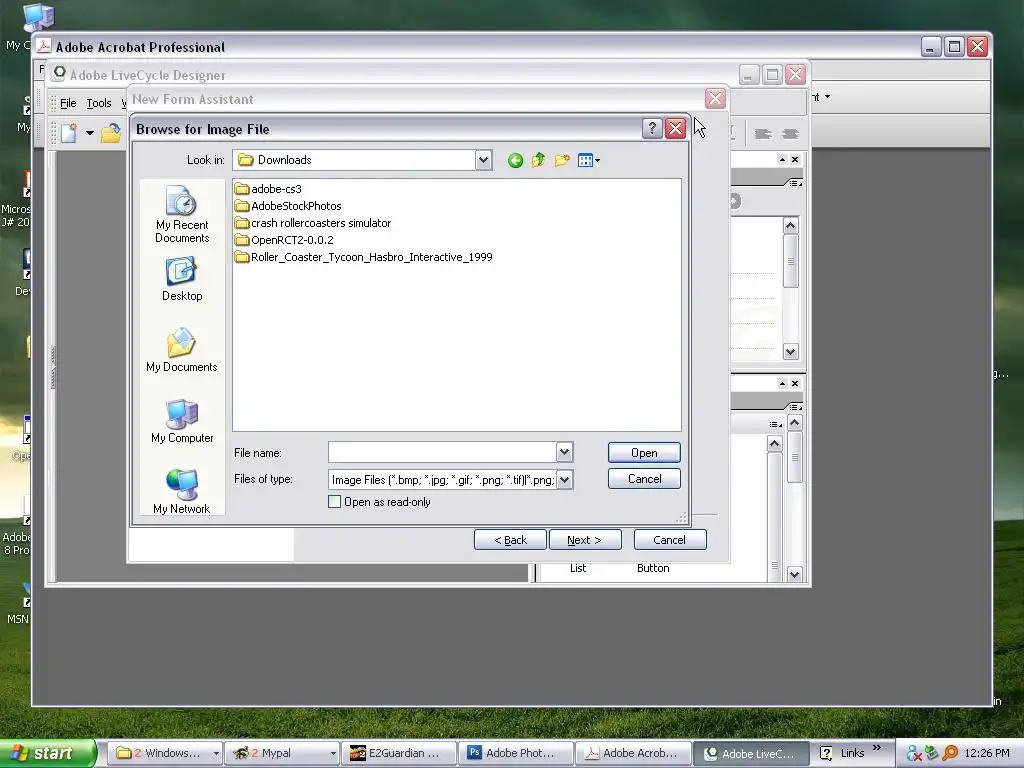Close the upper right palette panel
Image resolution: width=1024 pixels, height=768 pixels.
click(x=795, y=159)
